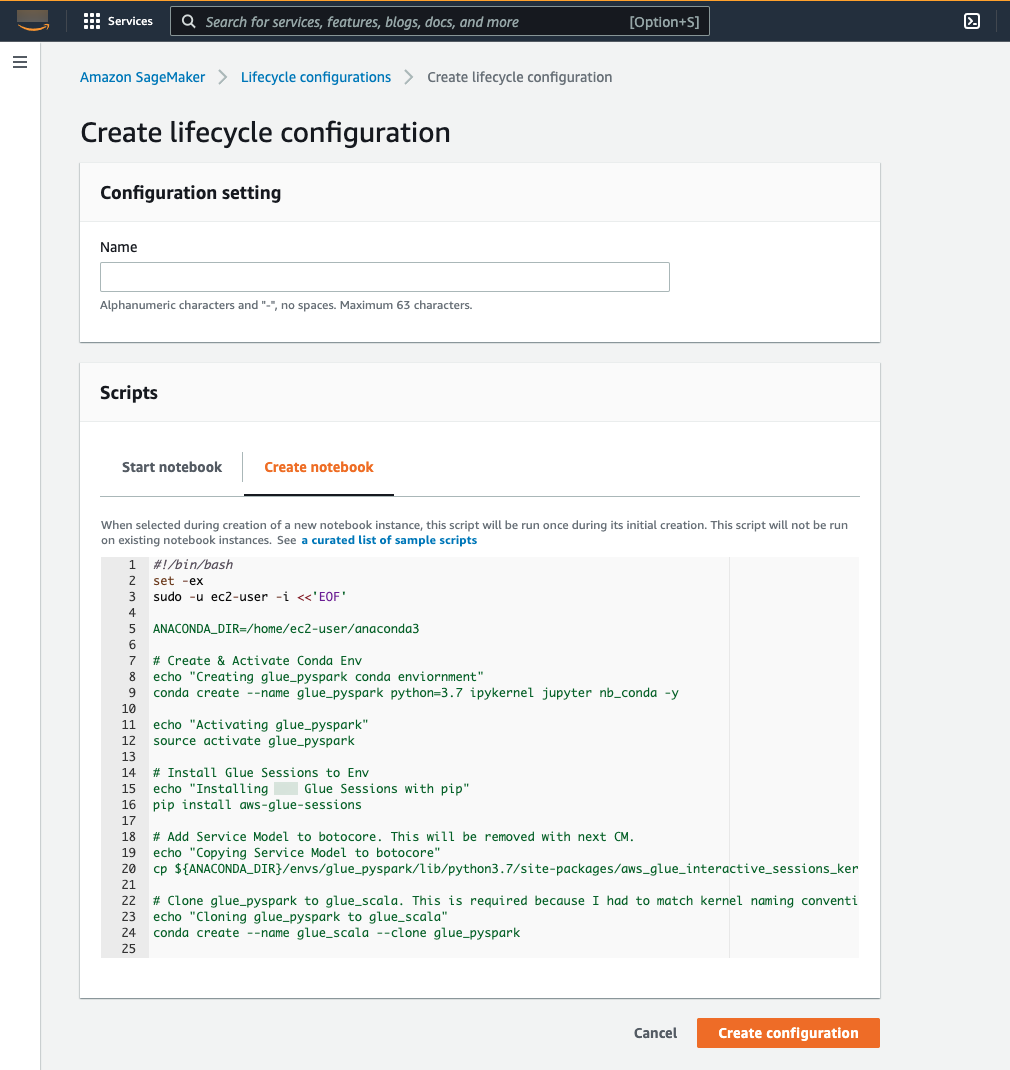
Task: Expand the hamburger side navigation menu
Action: (x=20, y=62)
